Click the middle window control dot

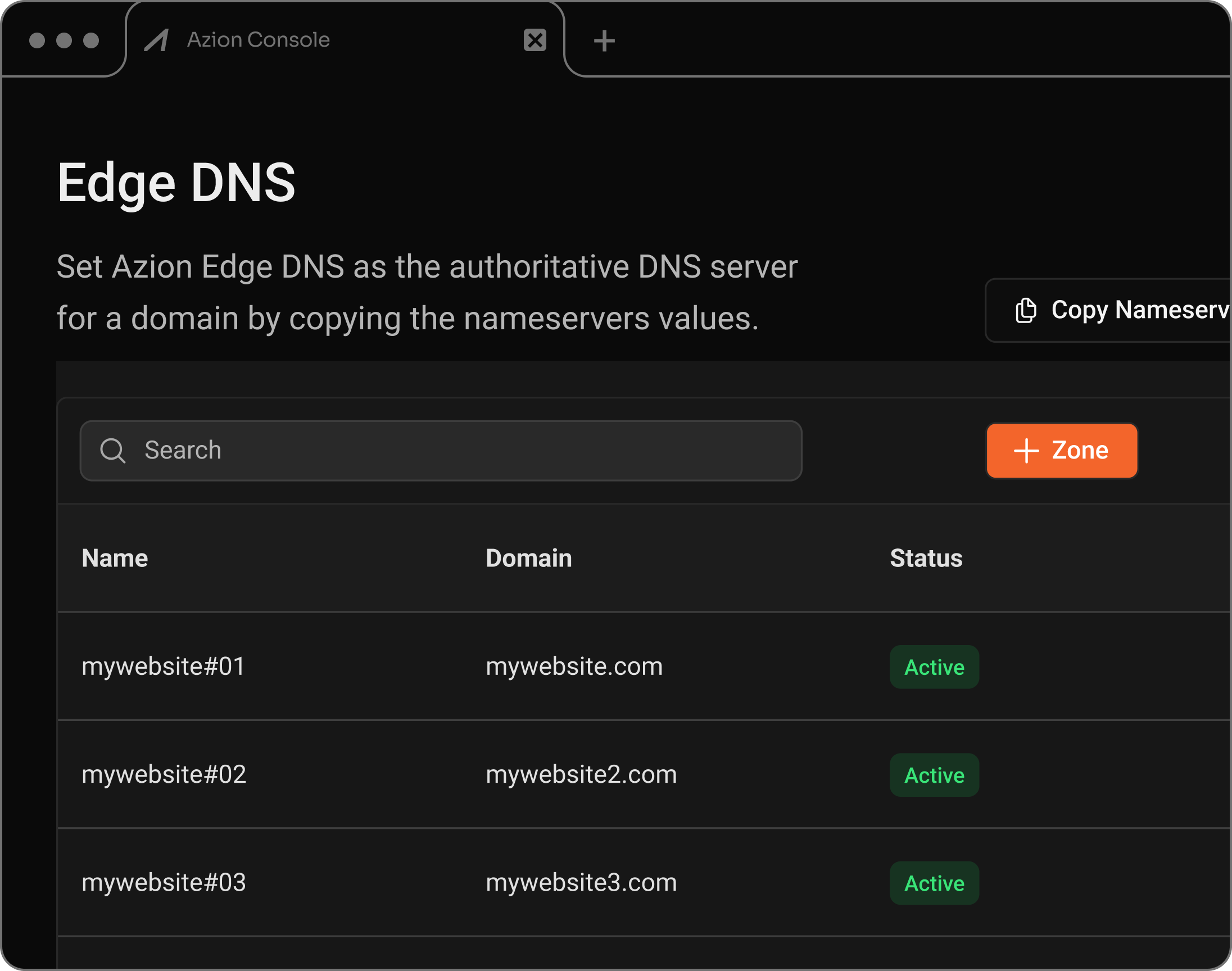coord(65,40)
